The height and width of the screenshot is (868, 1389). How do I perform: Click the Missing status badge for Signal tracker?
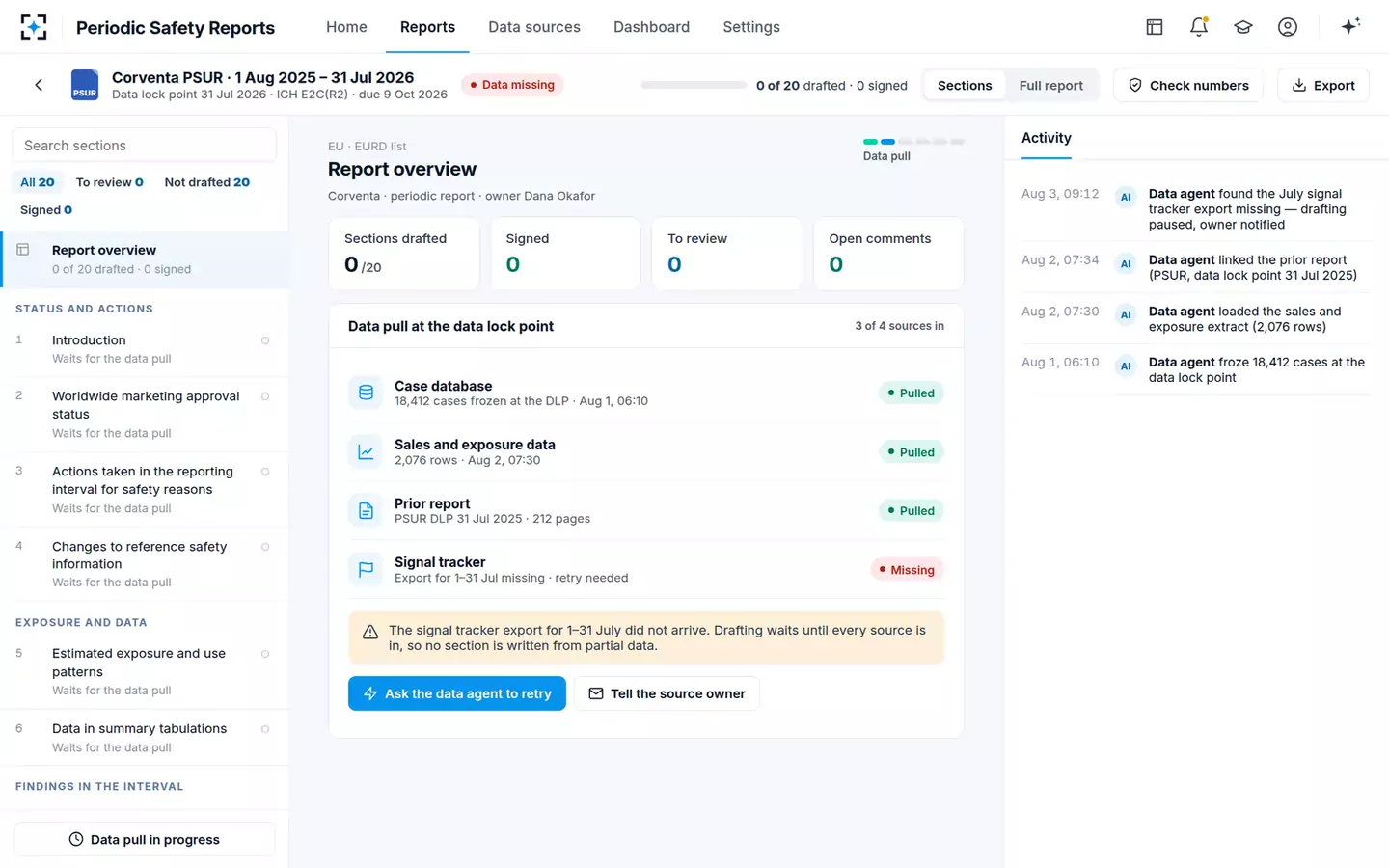[908, 570]
